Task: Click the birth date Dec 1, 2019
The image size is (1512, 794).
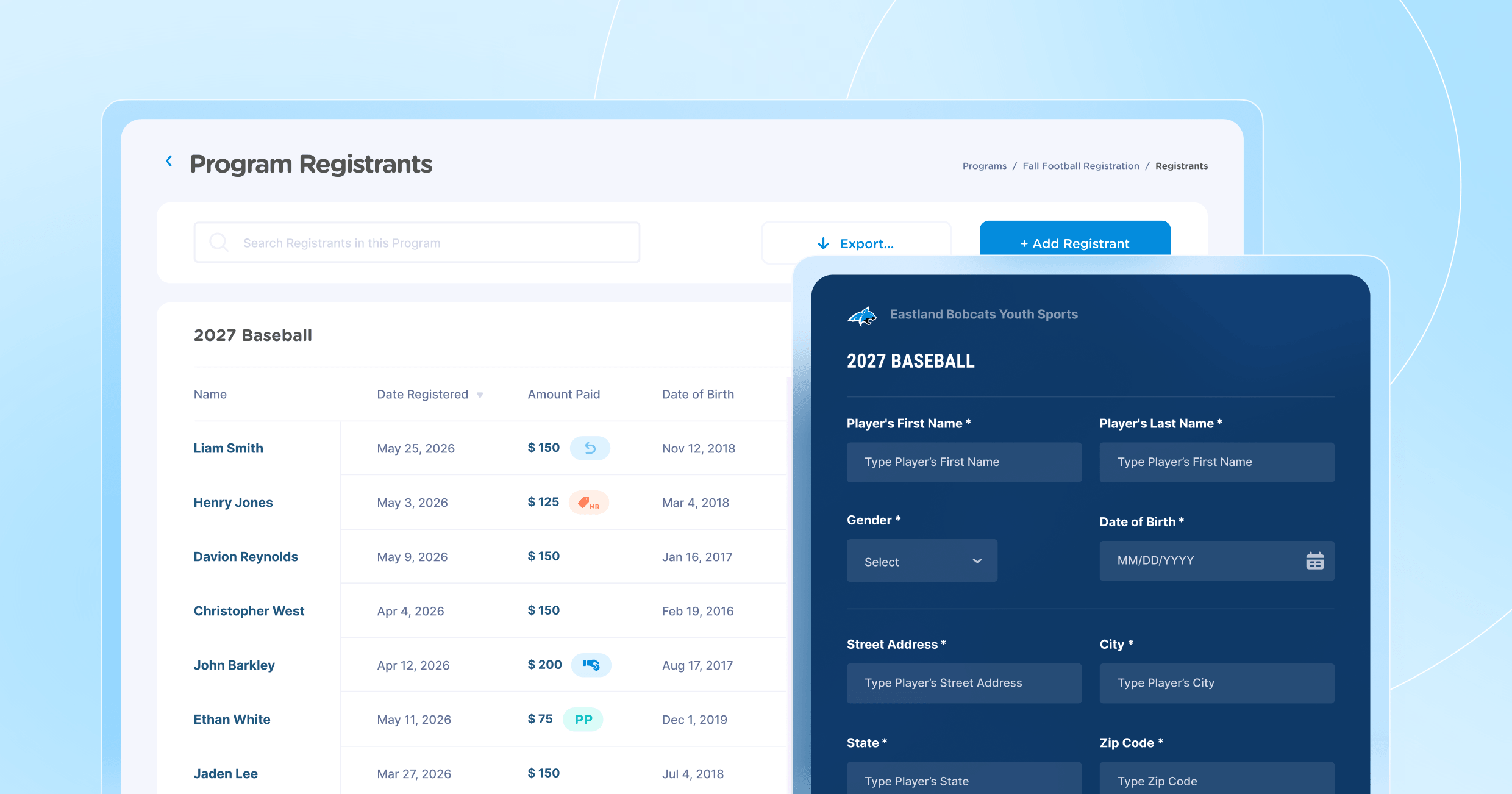Action: tap(694, 720)
